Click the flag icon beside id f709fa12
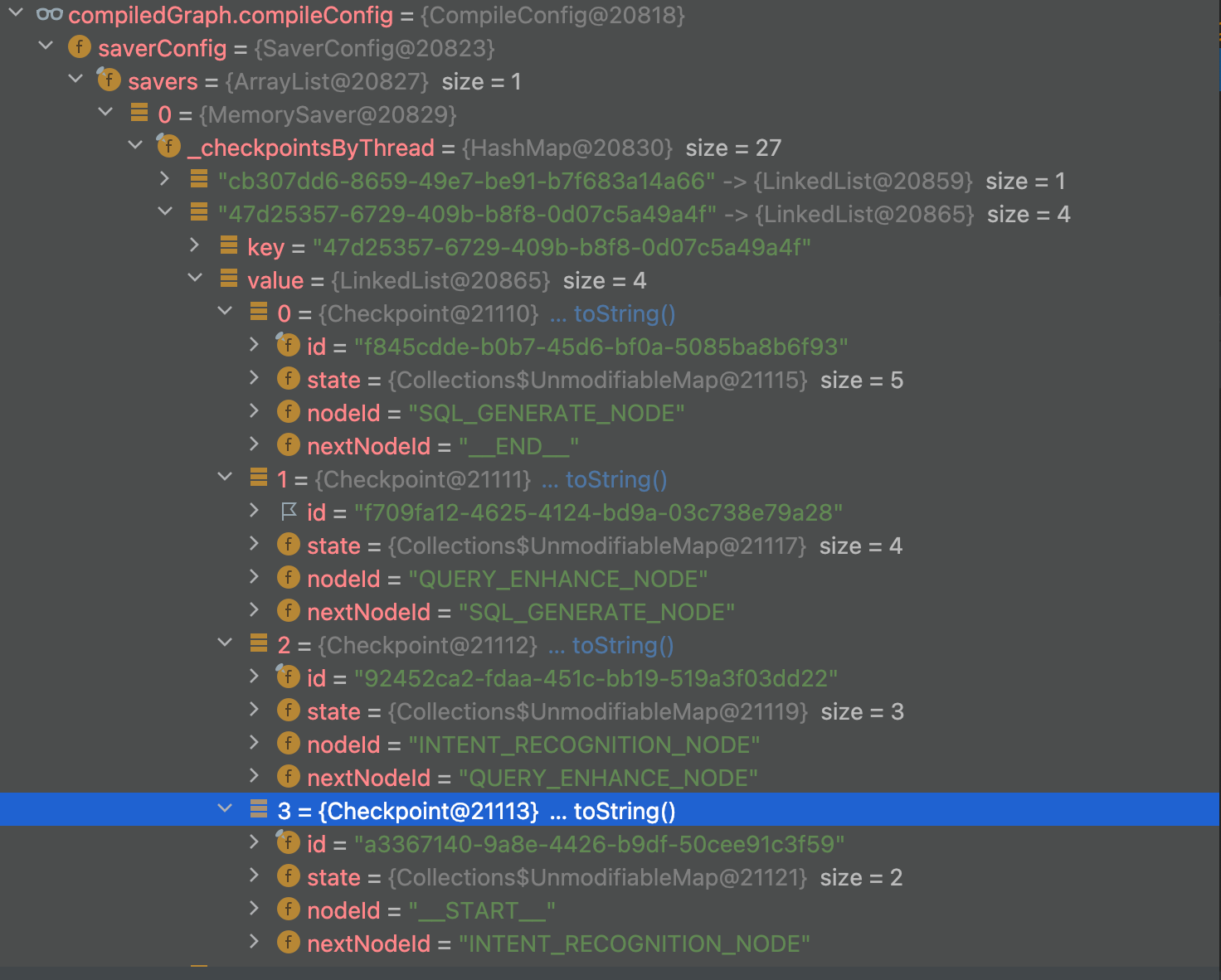Image resolution: width=1221 pixels, height=980 pixels. click(x=289, y=512)
